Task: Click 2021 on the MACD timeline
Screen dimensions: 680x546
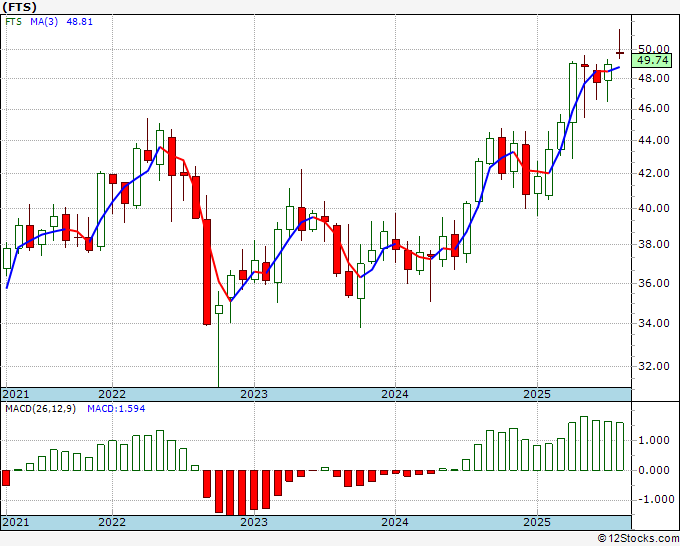Action: pyautogui.click(x=16, y=522)
